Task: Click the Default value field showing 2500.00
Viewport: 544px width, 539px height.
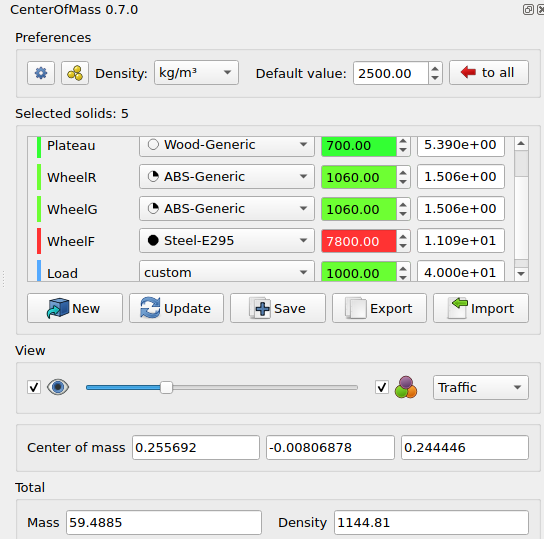Action: click(391, 73)
